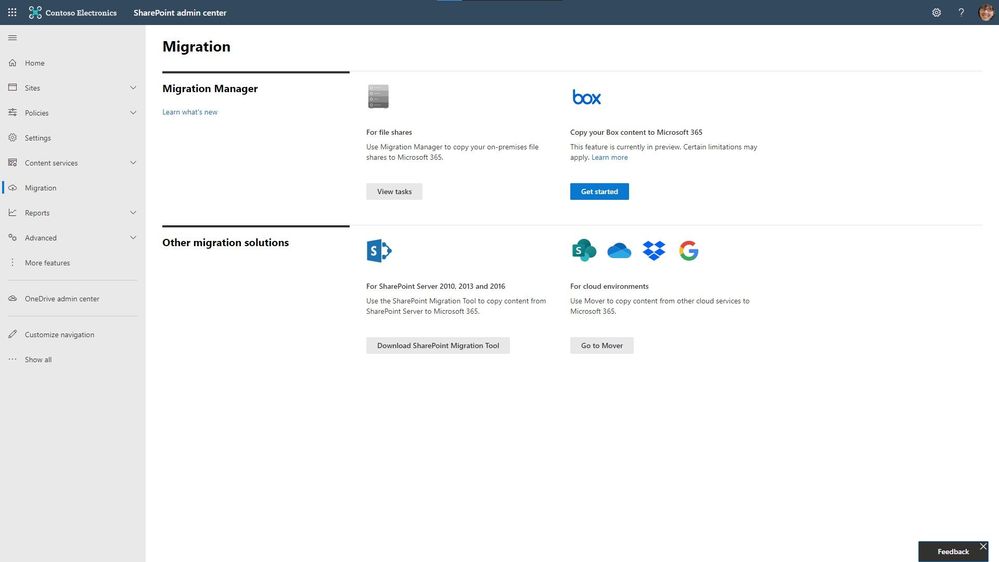Click the SharePoint Migration Tool icon

click(x=379, y=250)
